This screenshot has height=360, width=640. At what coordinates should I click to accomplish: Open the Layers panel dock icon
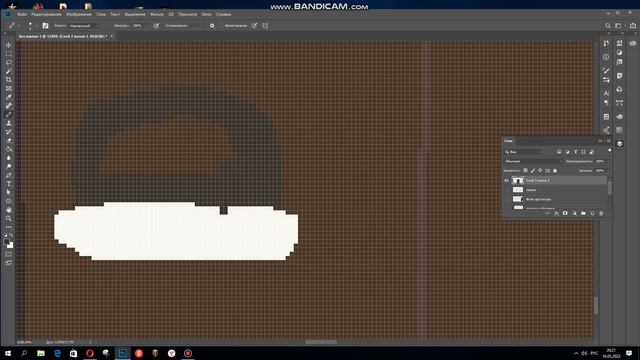tap(620, 144)
